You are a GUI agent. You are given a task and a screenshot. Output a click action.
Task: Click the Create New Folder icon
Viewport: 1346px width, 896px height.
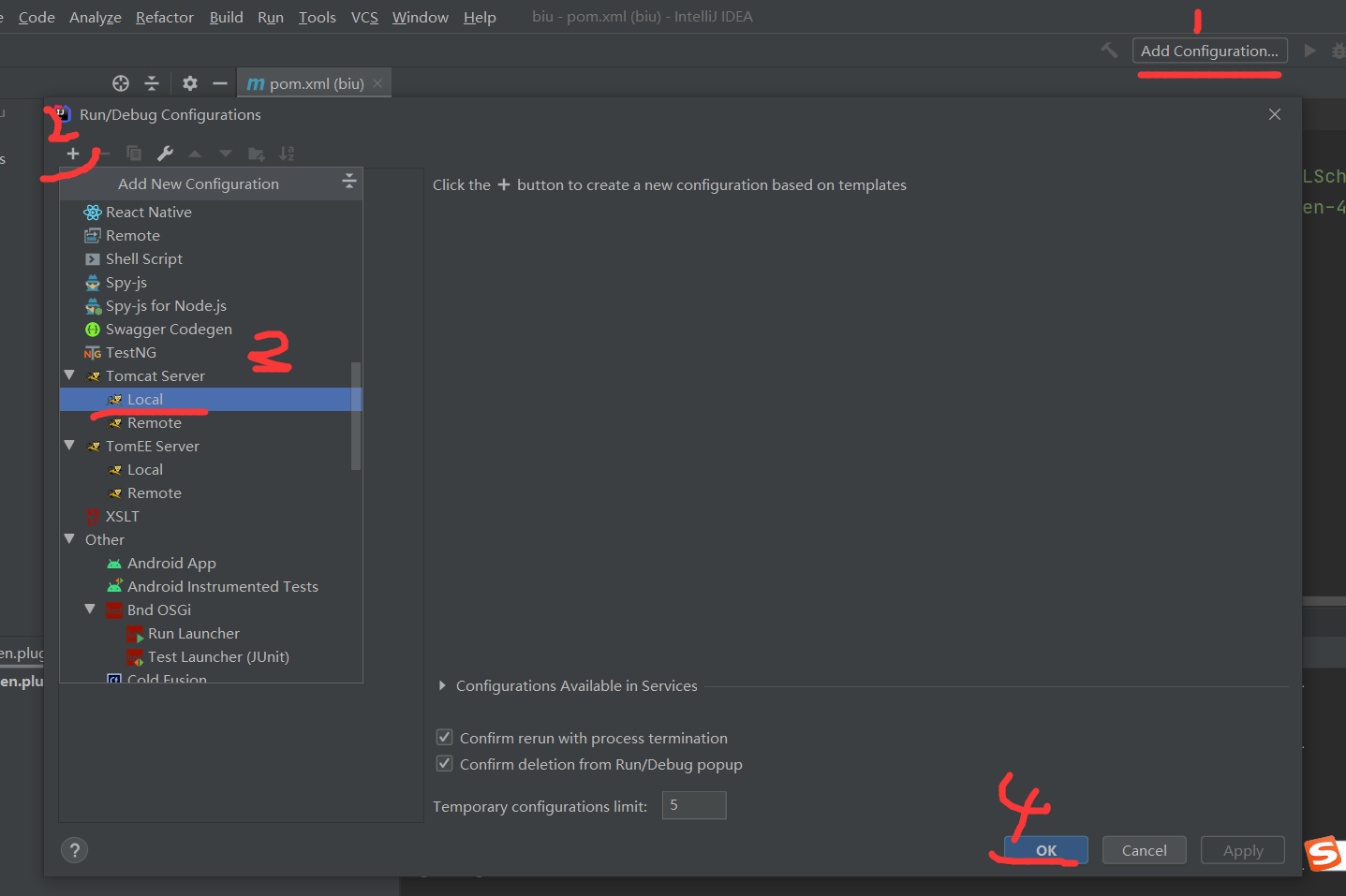click(256, 154)
